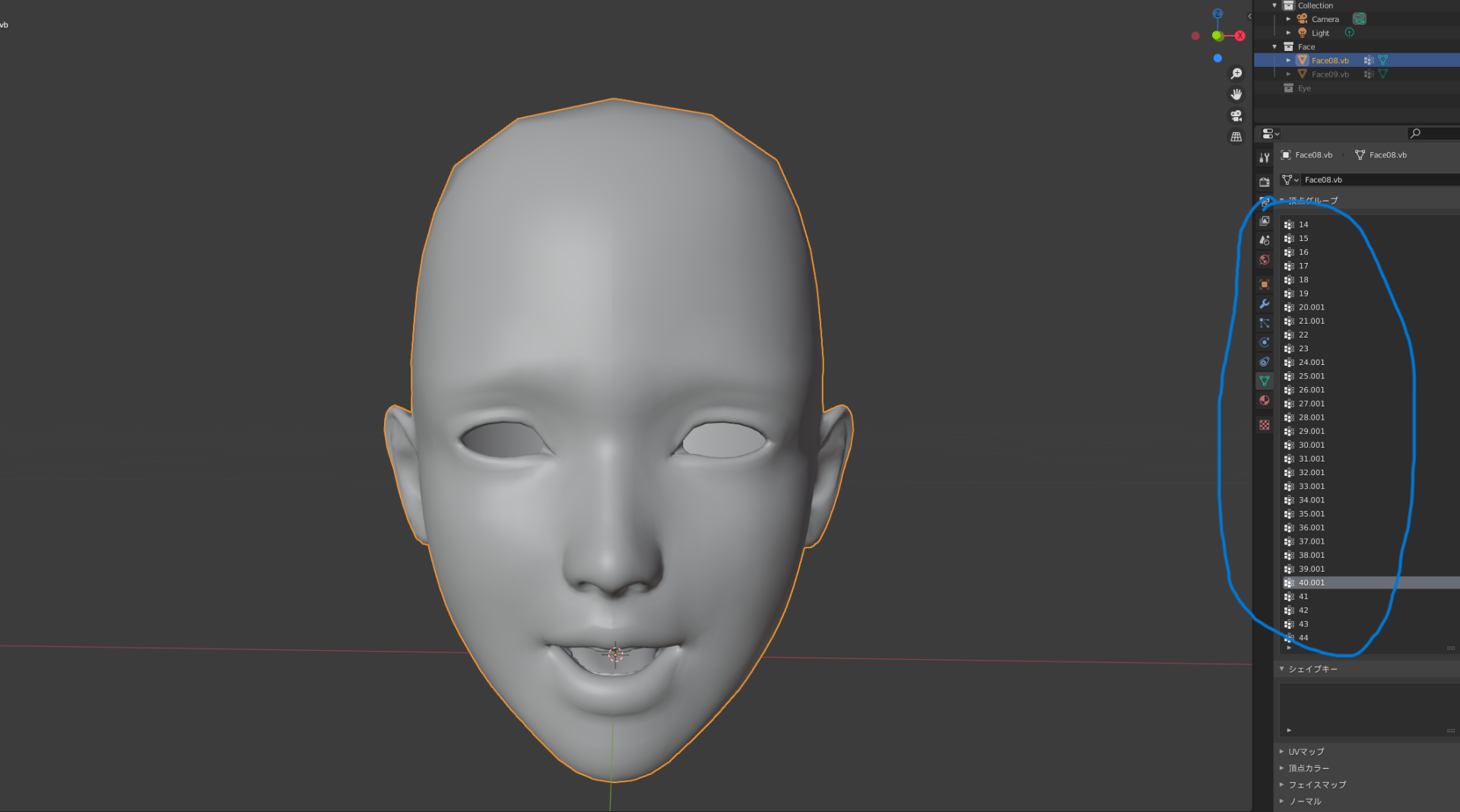Open the Particles properties tab
Screen dimensions: 1460x812
pyautogui.click(x=1265, y=323)
